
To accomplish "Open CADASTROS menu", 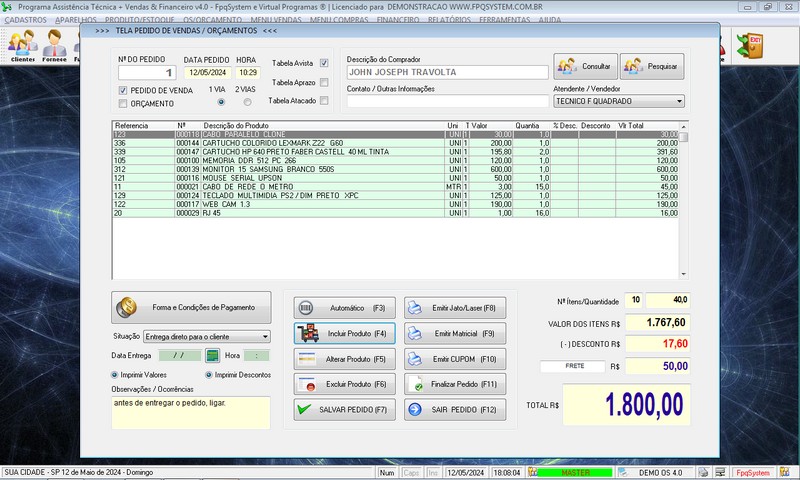I will click(x=26, y=20).
